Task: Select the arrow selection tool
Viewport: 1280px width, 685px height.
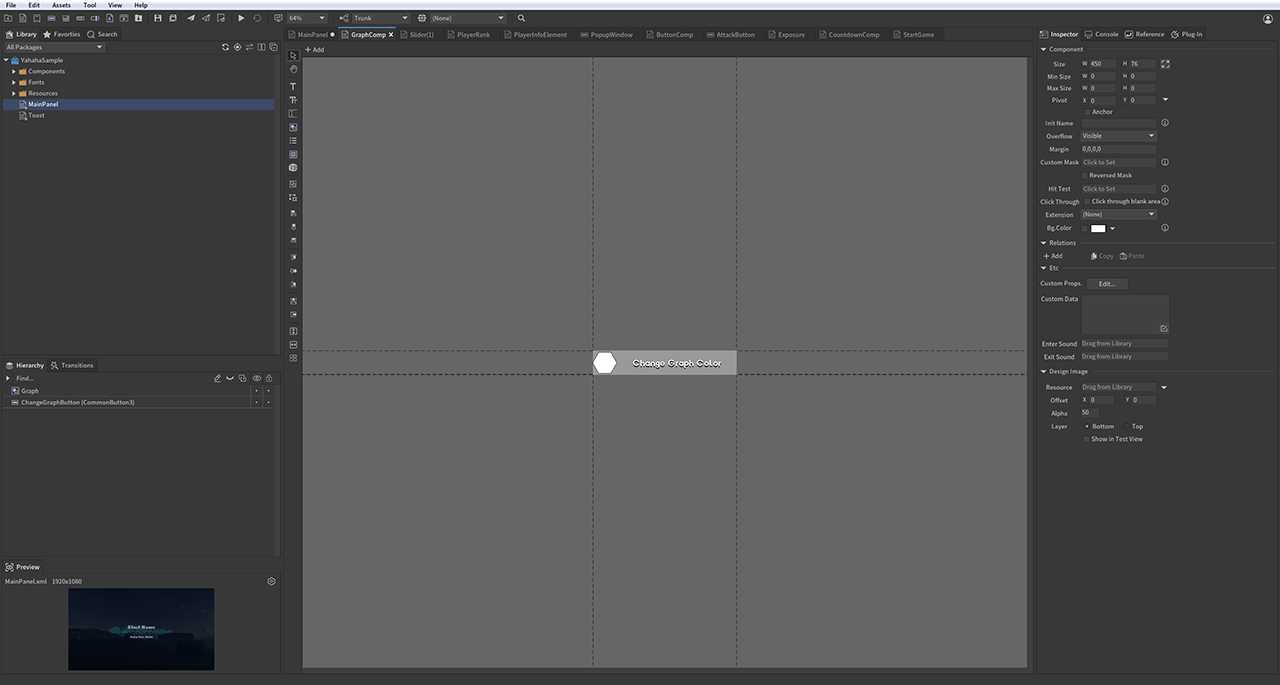Action: click(293, 56)
